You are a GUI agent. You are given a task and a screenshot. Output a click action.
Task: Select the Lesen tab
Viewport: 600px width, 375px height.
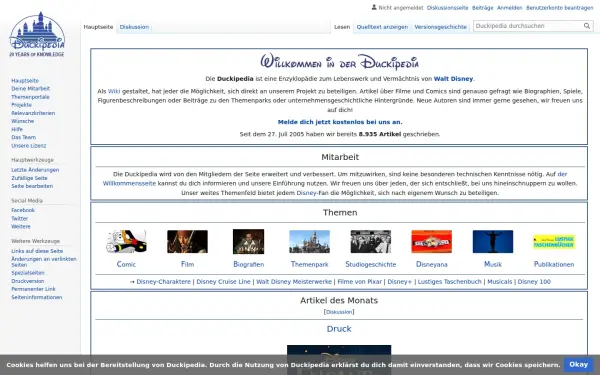pos(342,27)
